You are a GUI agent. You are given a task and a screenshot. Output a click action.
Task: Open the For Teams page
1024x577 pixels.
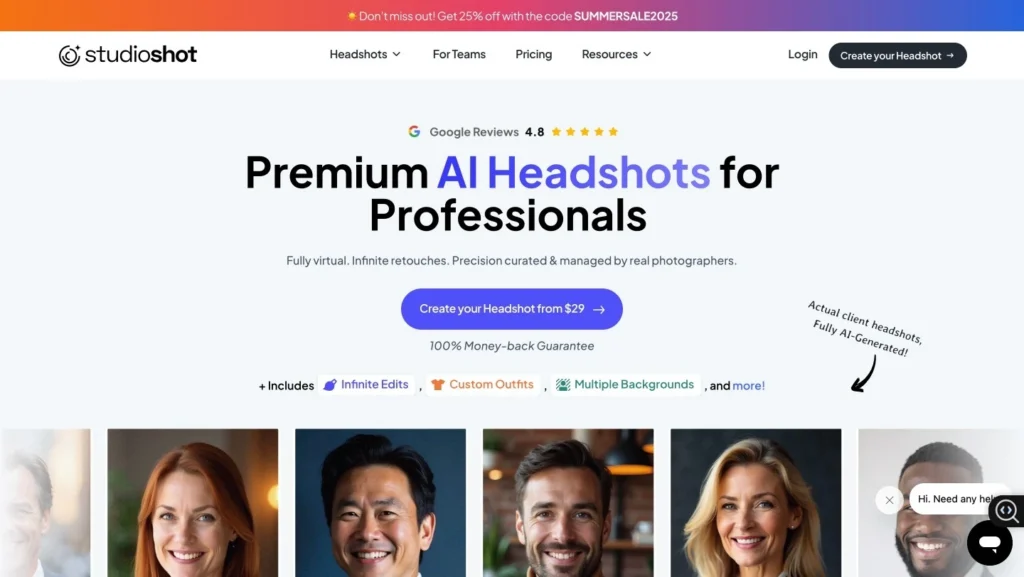coord(459,54)
